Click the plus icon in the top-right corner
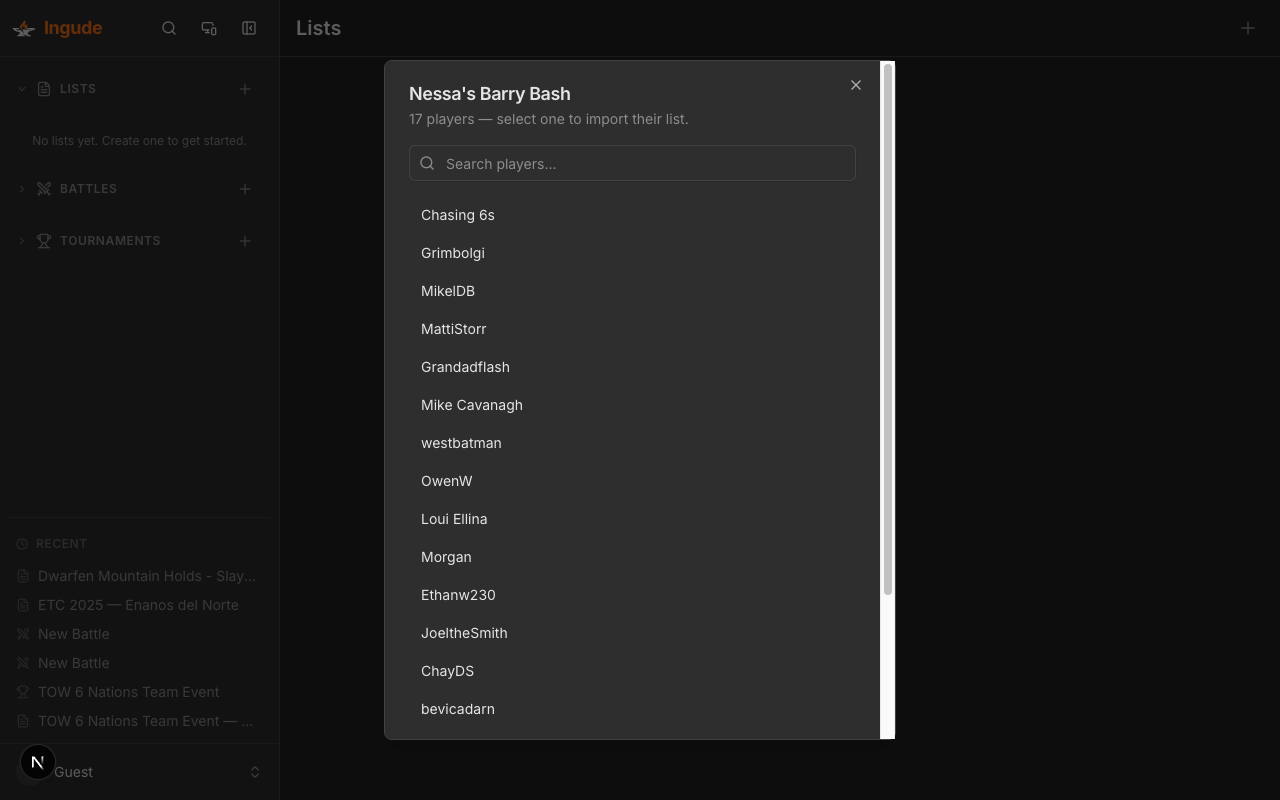 tap(1247, 28)
